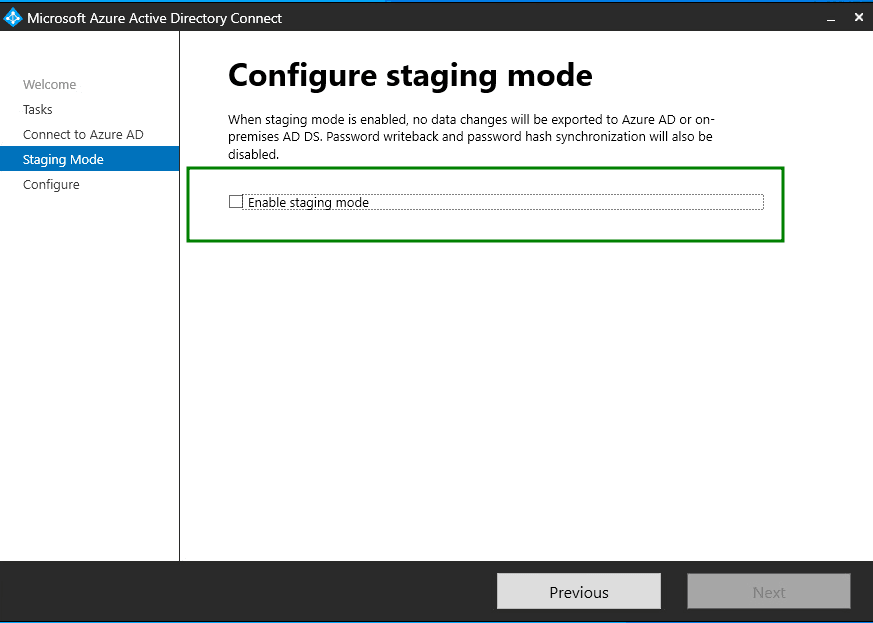
Task: Go to the Welcome step in sidebar
Action: pos(50,85)
